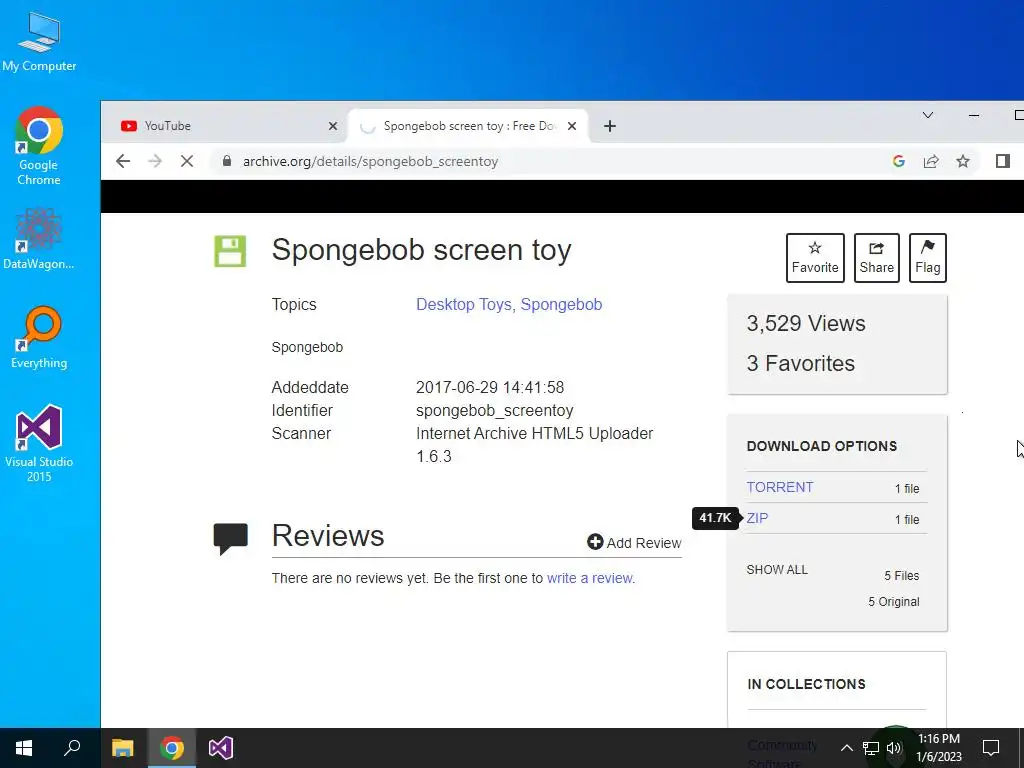Click the Reviews speech bubble icon
Viewport: 1024px width, 768px height.
(x=231, y=539)
